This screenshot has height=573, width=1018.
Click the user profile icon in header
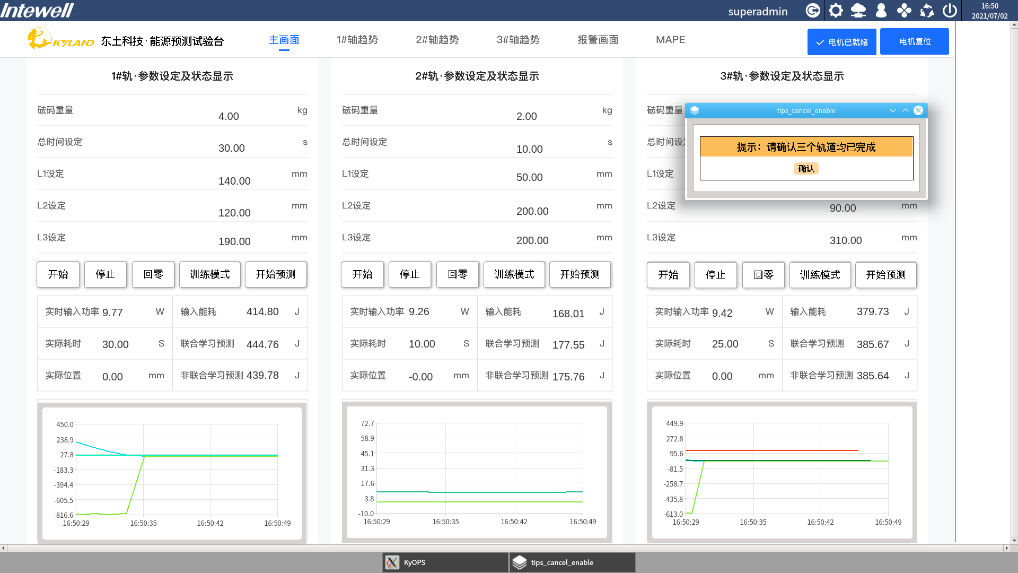[881, 10]
